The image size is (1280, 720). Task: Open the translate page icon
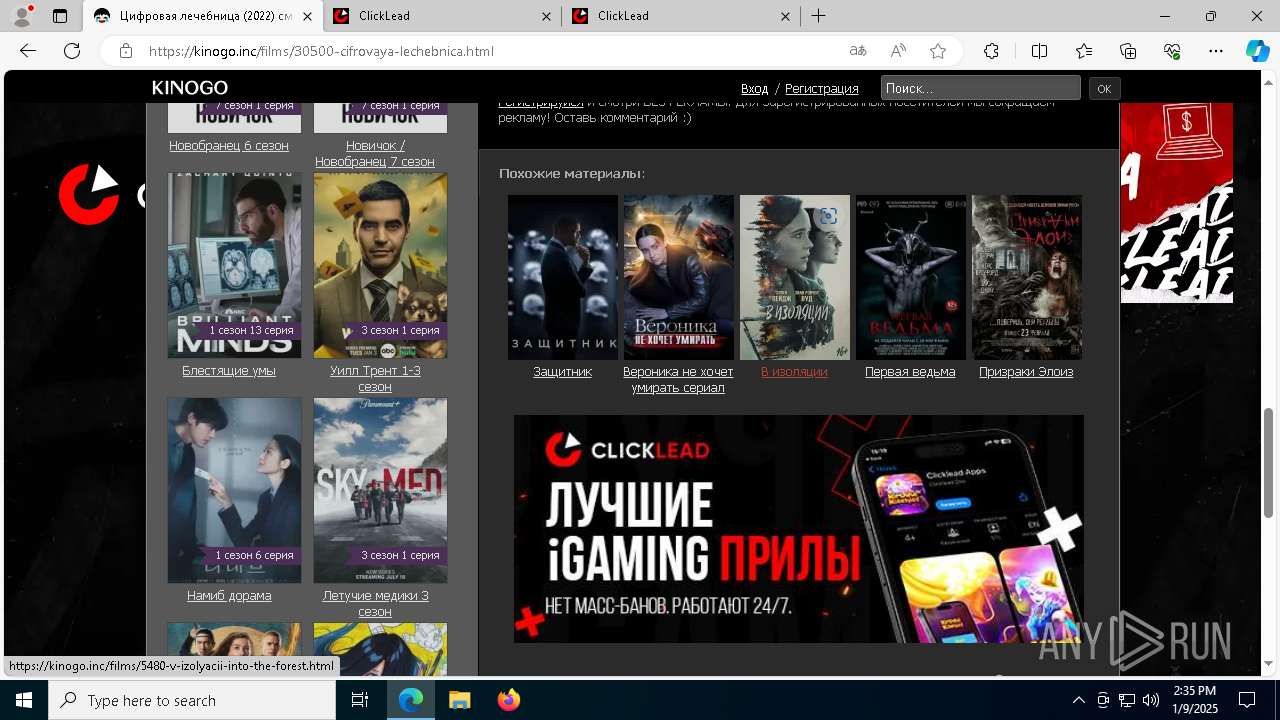pyautogui.click(x=858, y=51)
